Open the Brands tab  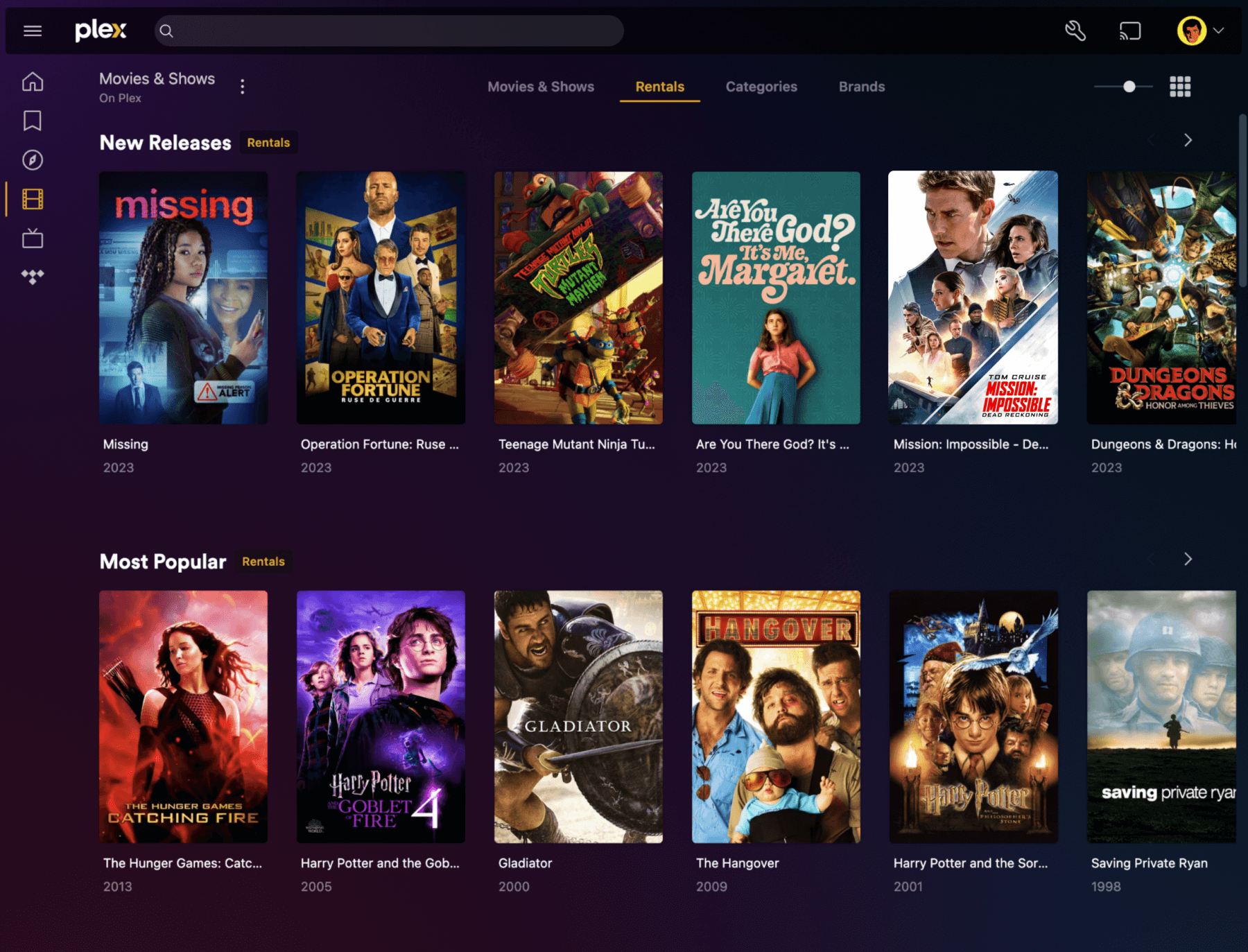(x=862, y=87)
